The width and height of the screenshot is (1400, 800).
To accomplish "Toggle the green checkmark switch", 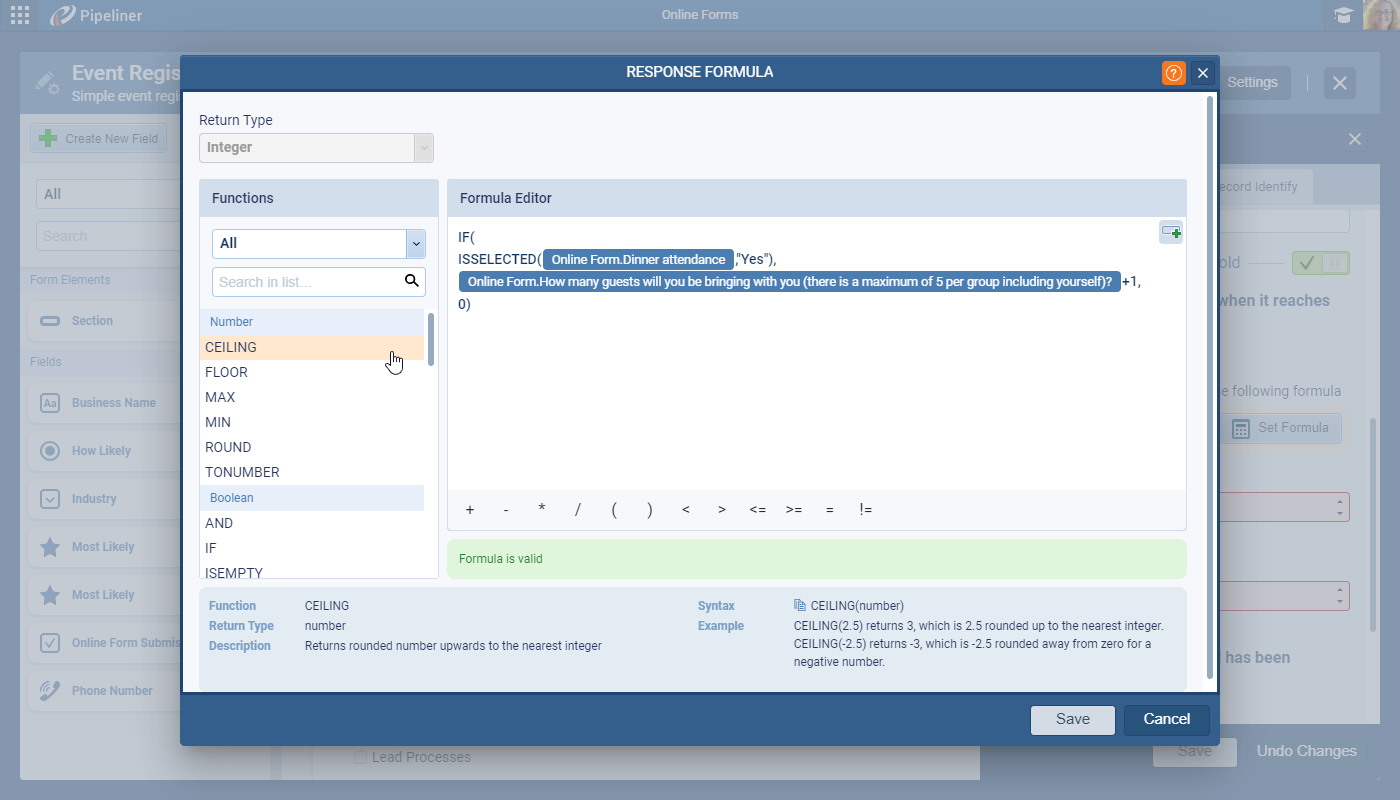I will click(1320, 263).
